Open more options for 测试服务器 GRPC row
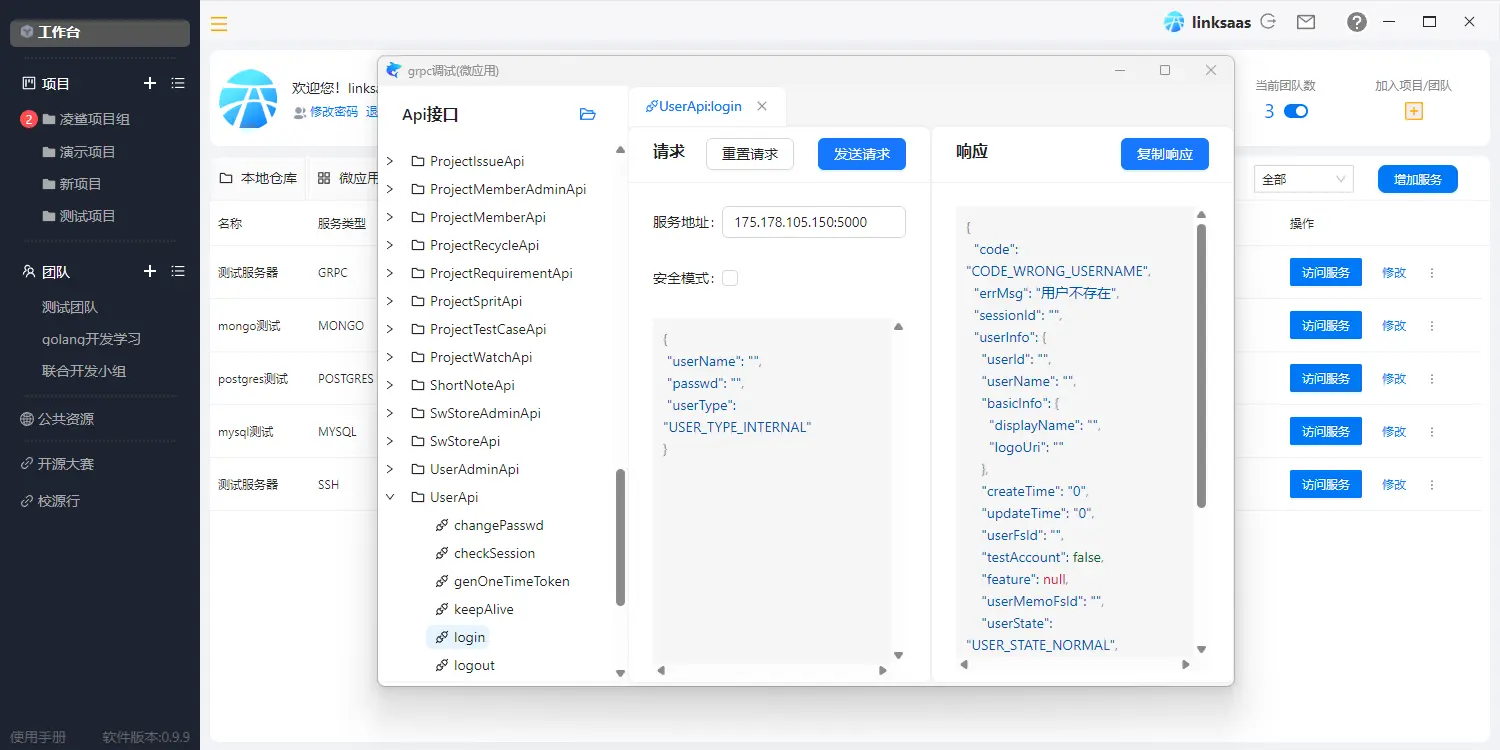 coord(1431,273)
